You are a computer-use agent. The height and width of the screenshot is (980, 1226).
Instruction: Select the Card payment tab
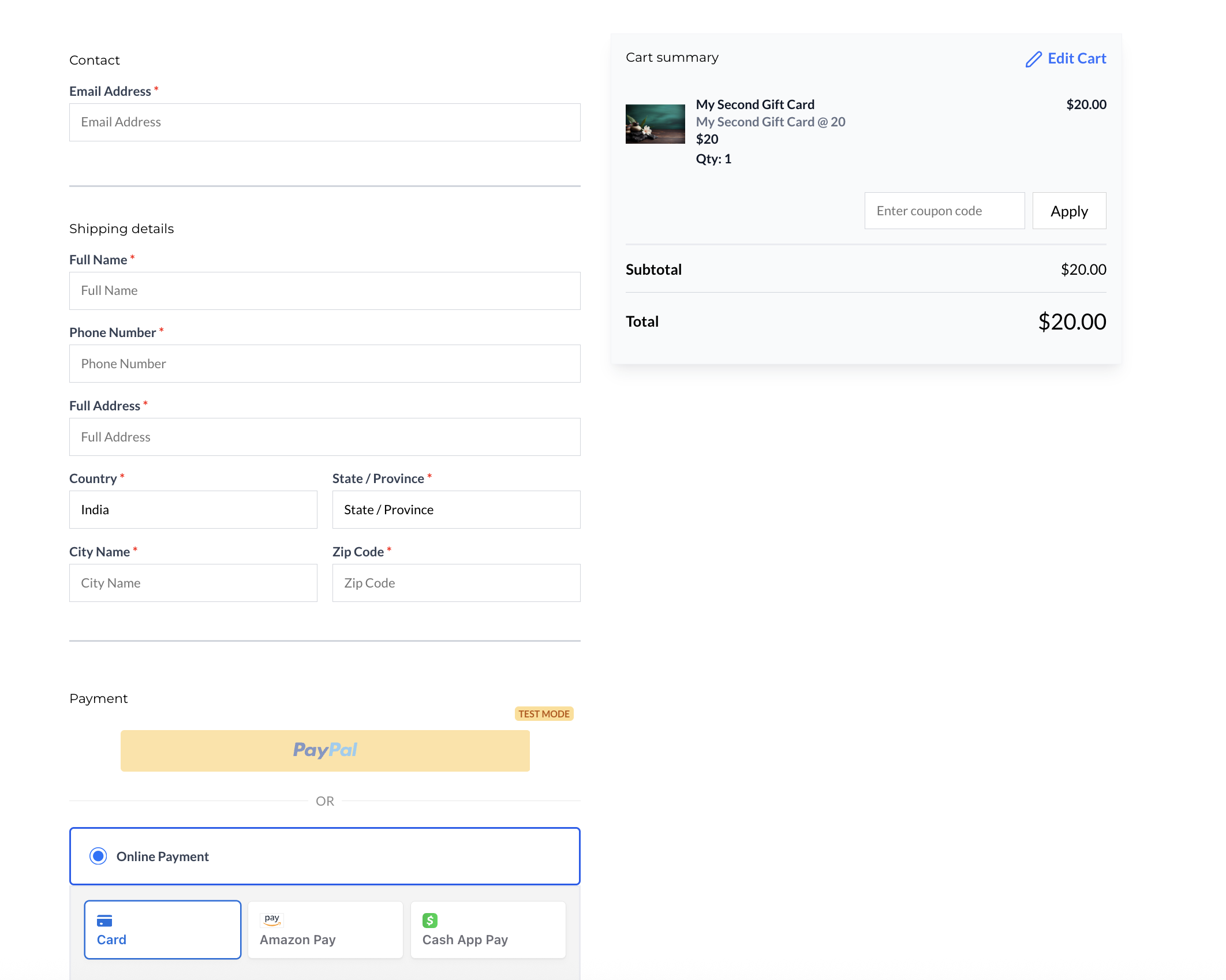click(163, 930)
